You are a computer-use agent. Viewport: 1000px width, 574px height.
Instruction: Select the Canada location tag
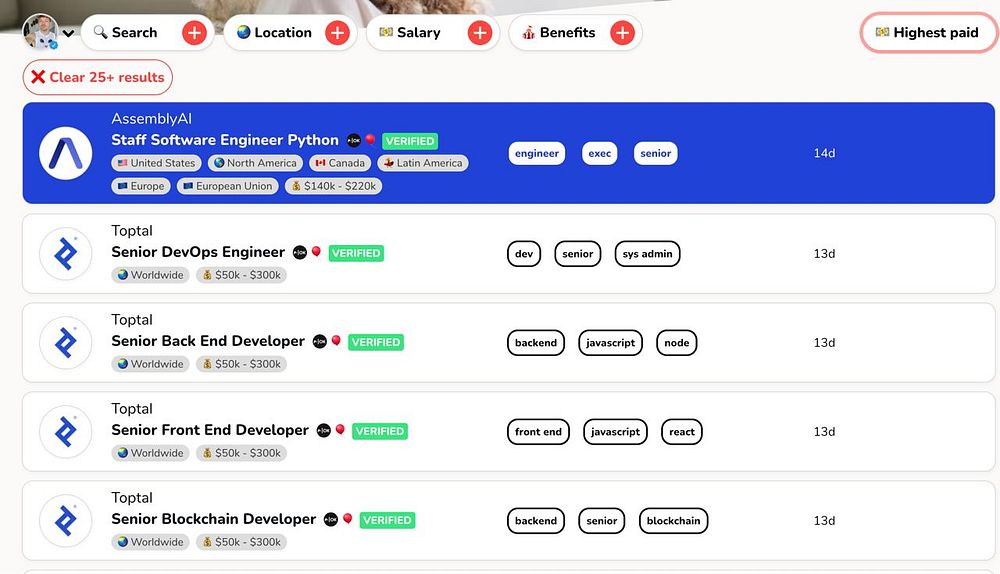(340, 163)
